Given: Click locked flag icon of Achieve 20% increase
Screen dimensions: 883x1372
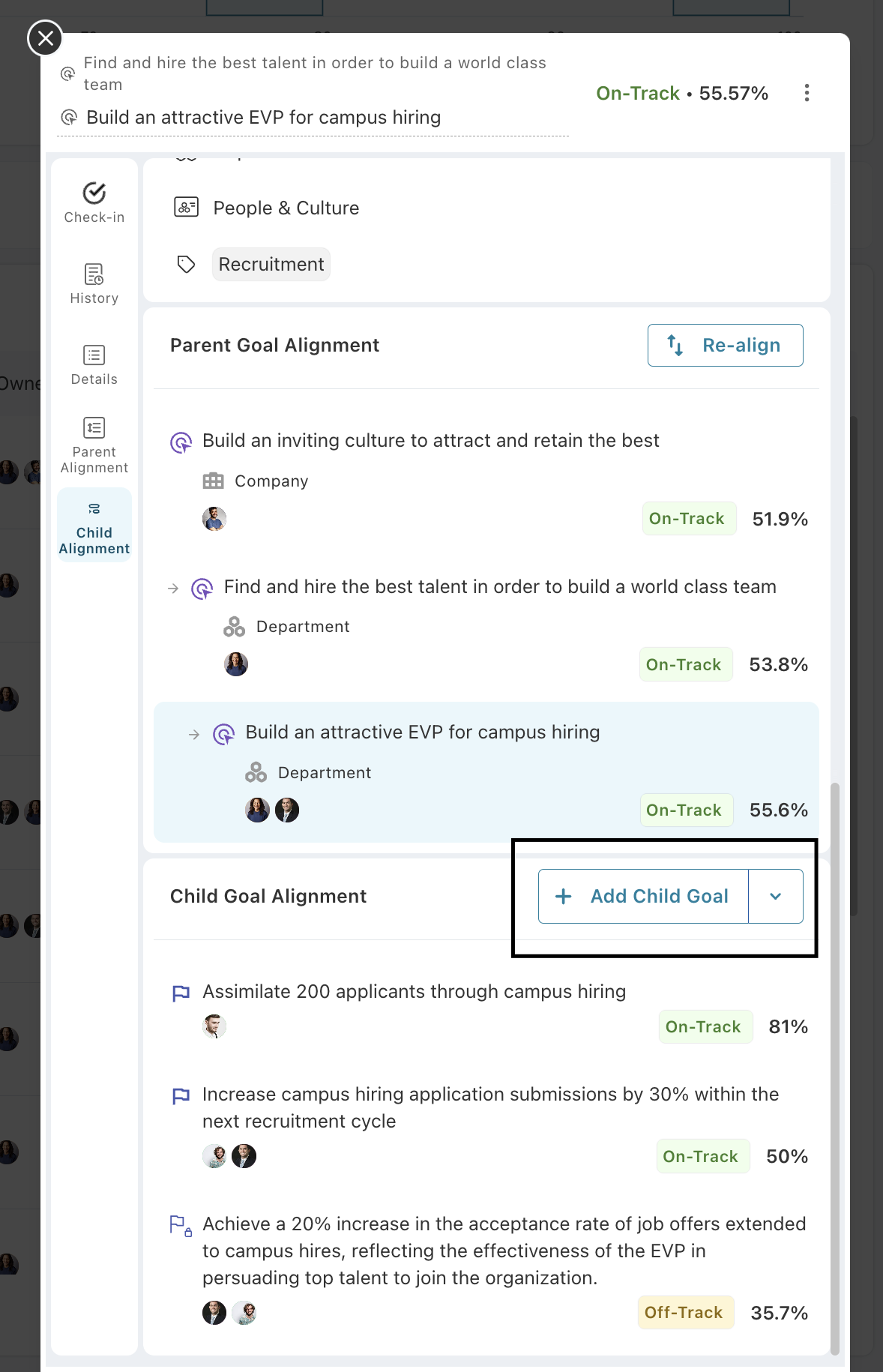Looking at the screenshot, I should click(x=180, y=1226).
